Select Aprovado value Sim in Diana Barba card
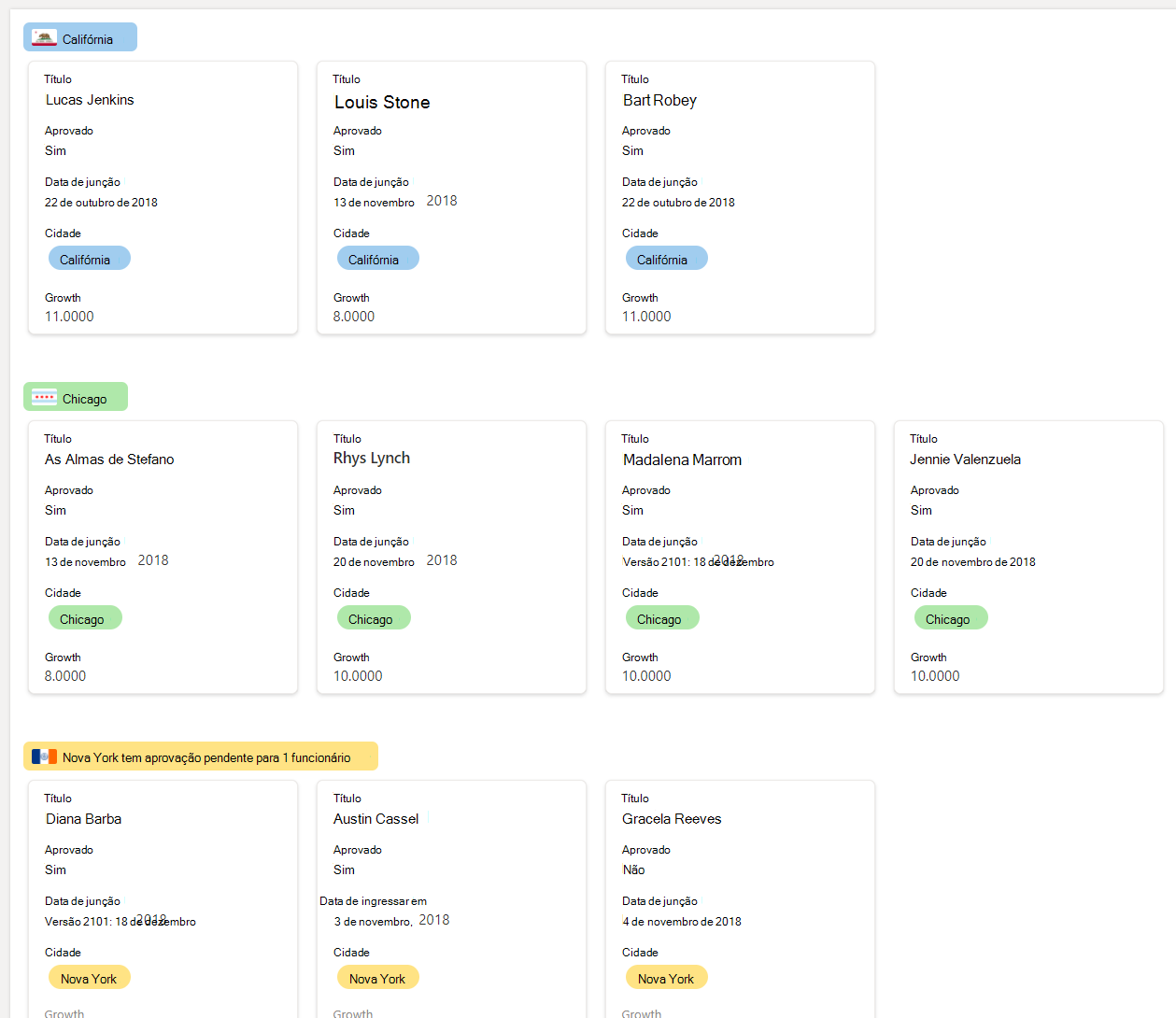The image size is (1176, 1018). point(55,870)
